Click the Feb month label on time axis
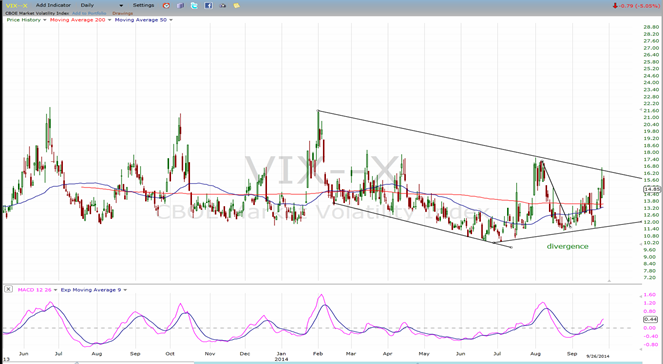663x364 pixels. 318,353
